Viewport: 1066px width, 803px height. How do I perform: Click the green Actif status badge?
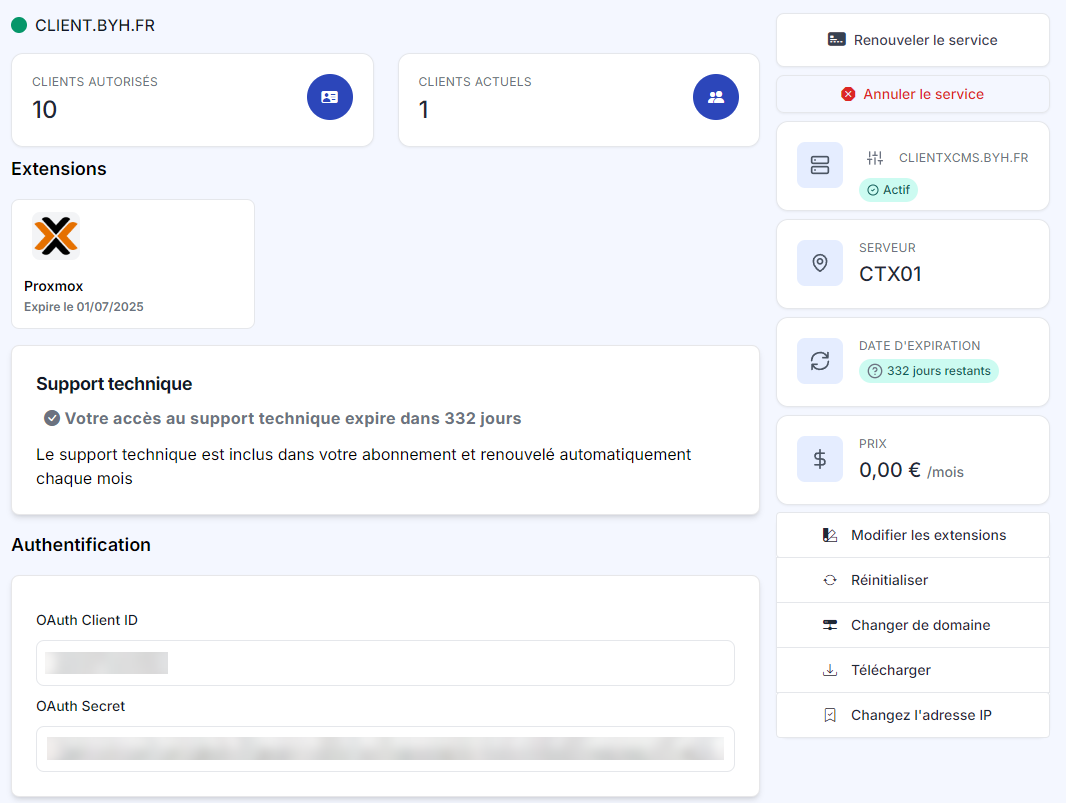click(x=888, y=189)
